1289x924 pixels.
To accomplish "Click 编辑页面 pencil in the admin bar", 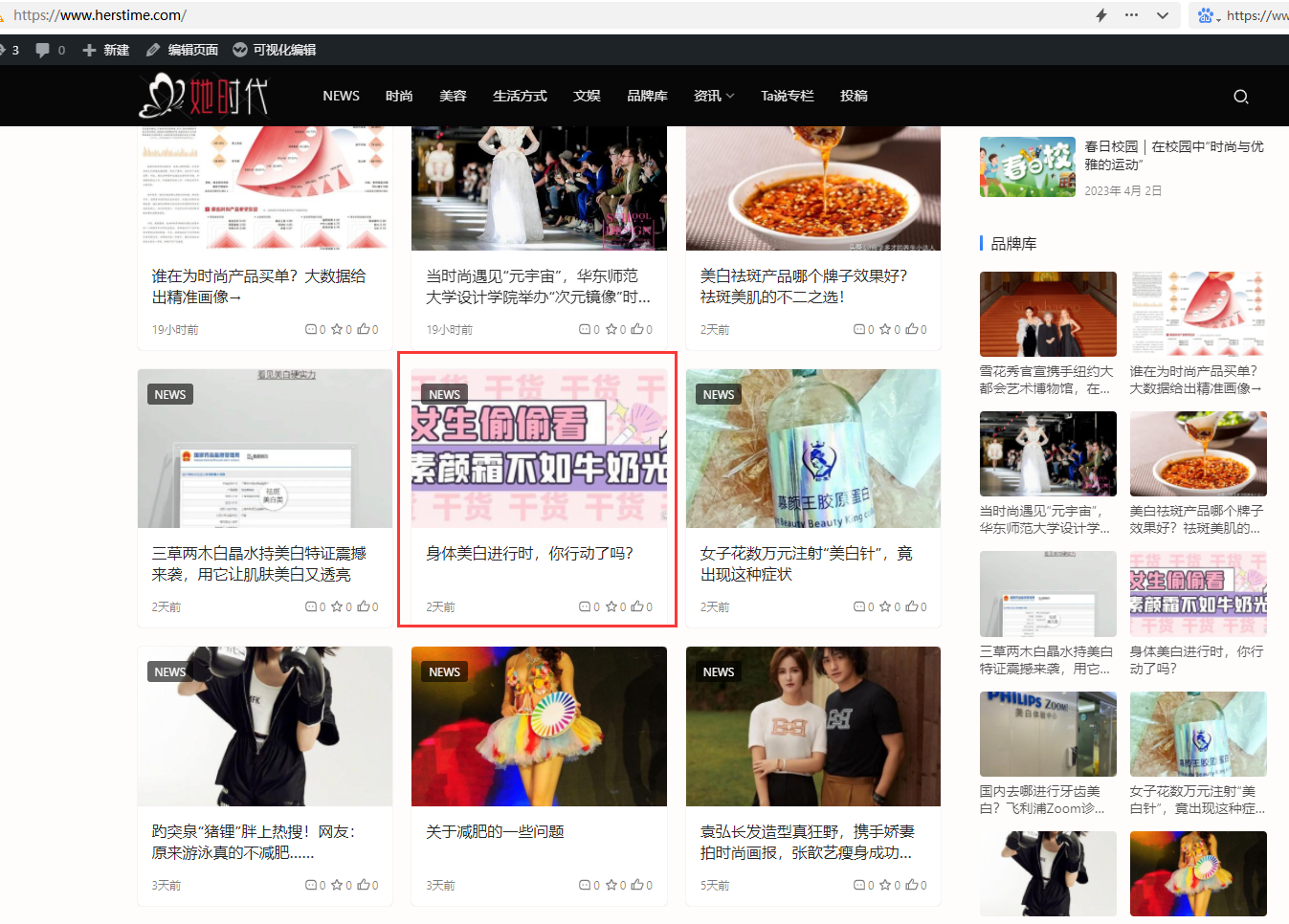I will click(182, 50).
